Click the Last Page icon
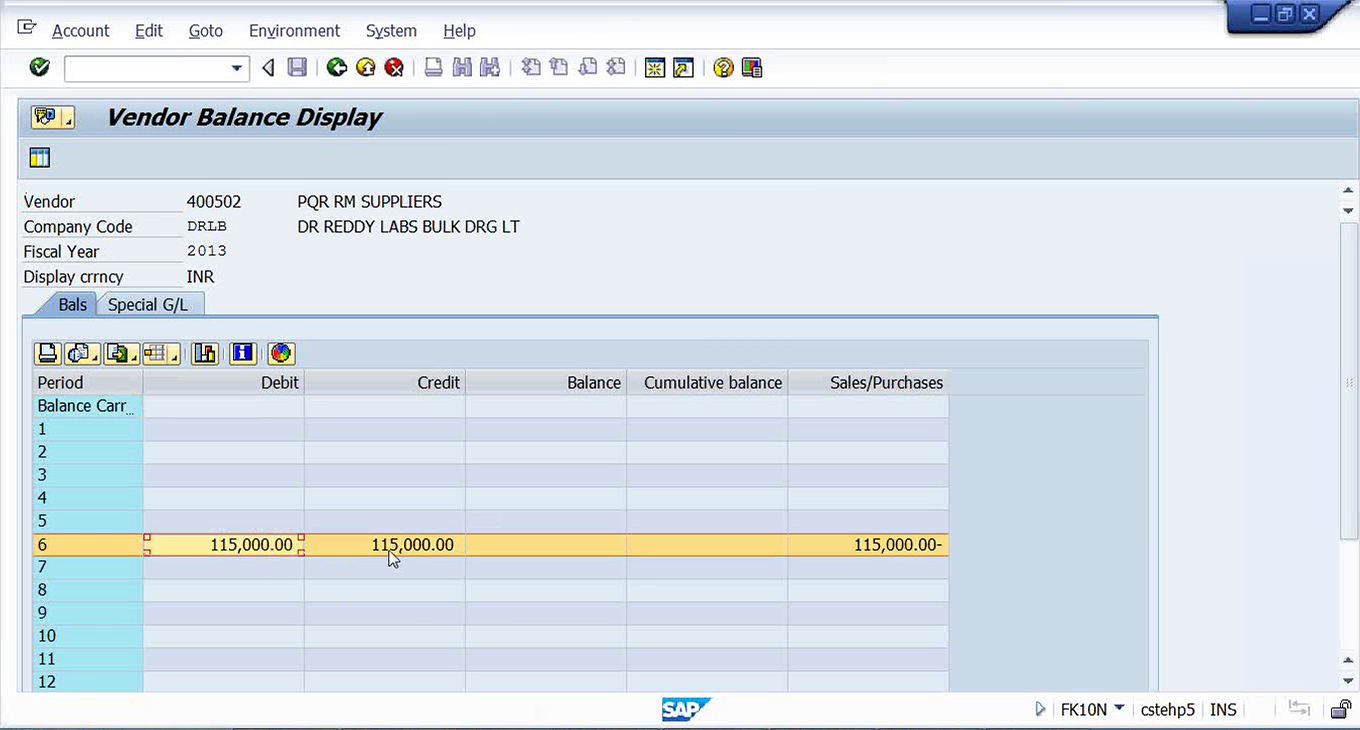This screenshot has height=730, width=1360. tap(617, 68)
